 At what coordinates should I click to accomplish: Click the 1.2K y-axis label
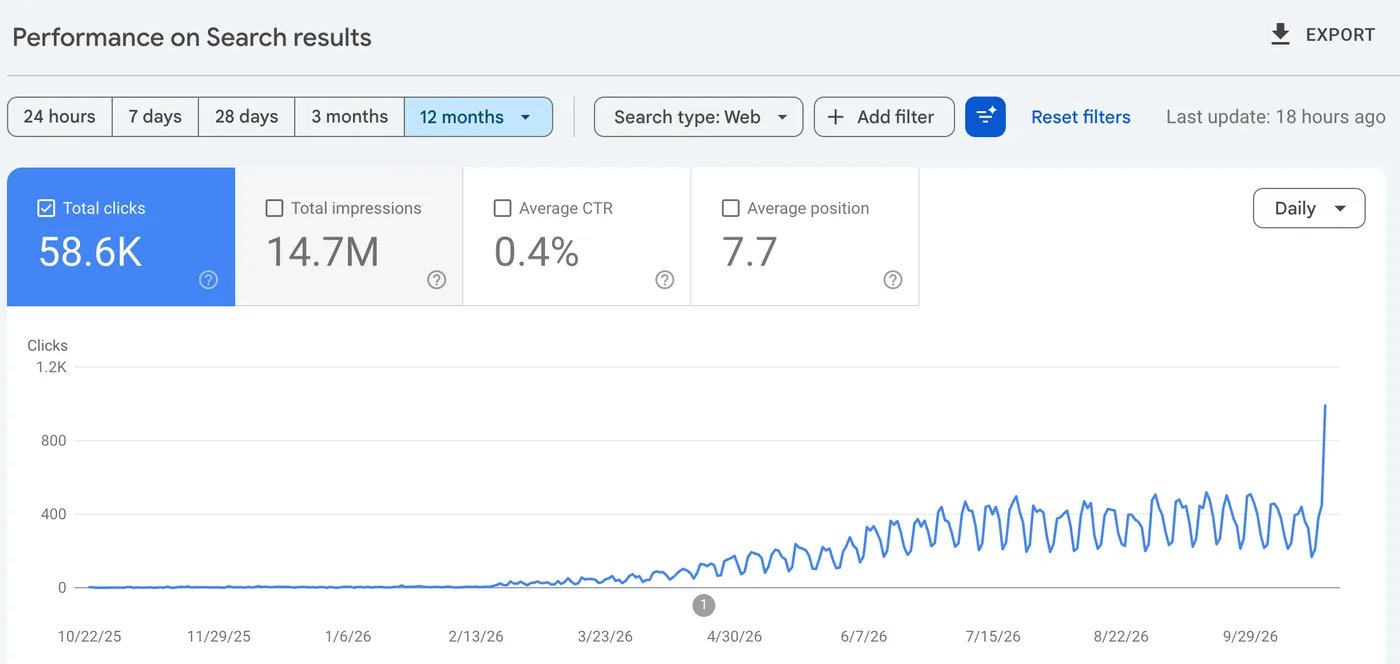[x=51, y=367]
